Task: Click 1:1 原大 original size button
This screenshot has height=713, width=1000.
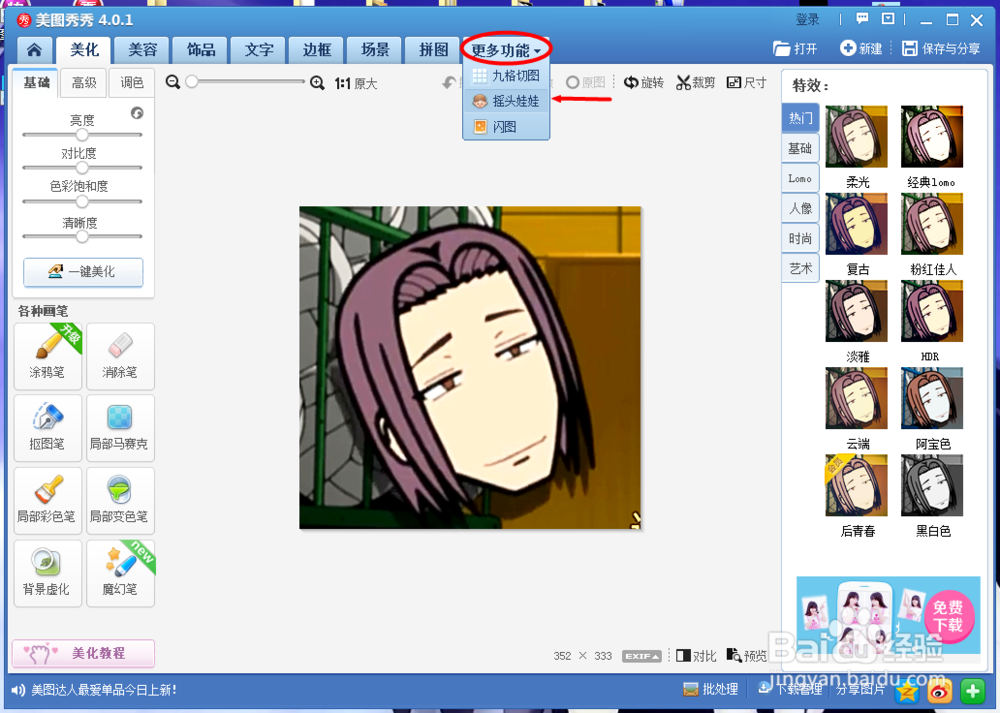Action: 356,83
